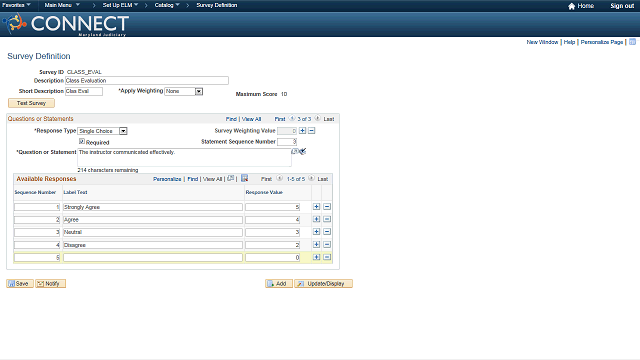Image resolution: width=640 pixels, height=360 pixels.
Task: Save the survey definition
Action: click(x=20, y=284)
